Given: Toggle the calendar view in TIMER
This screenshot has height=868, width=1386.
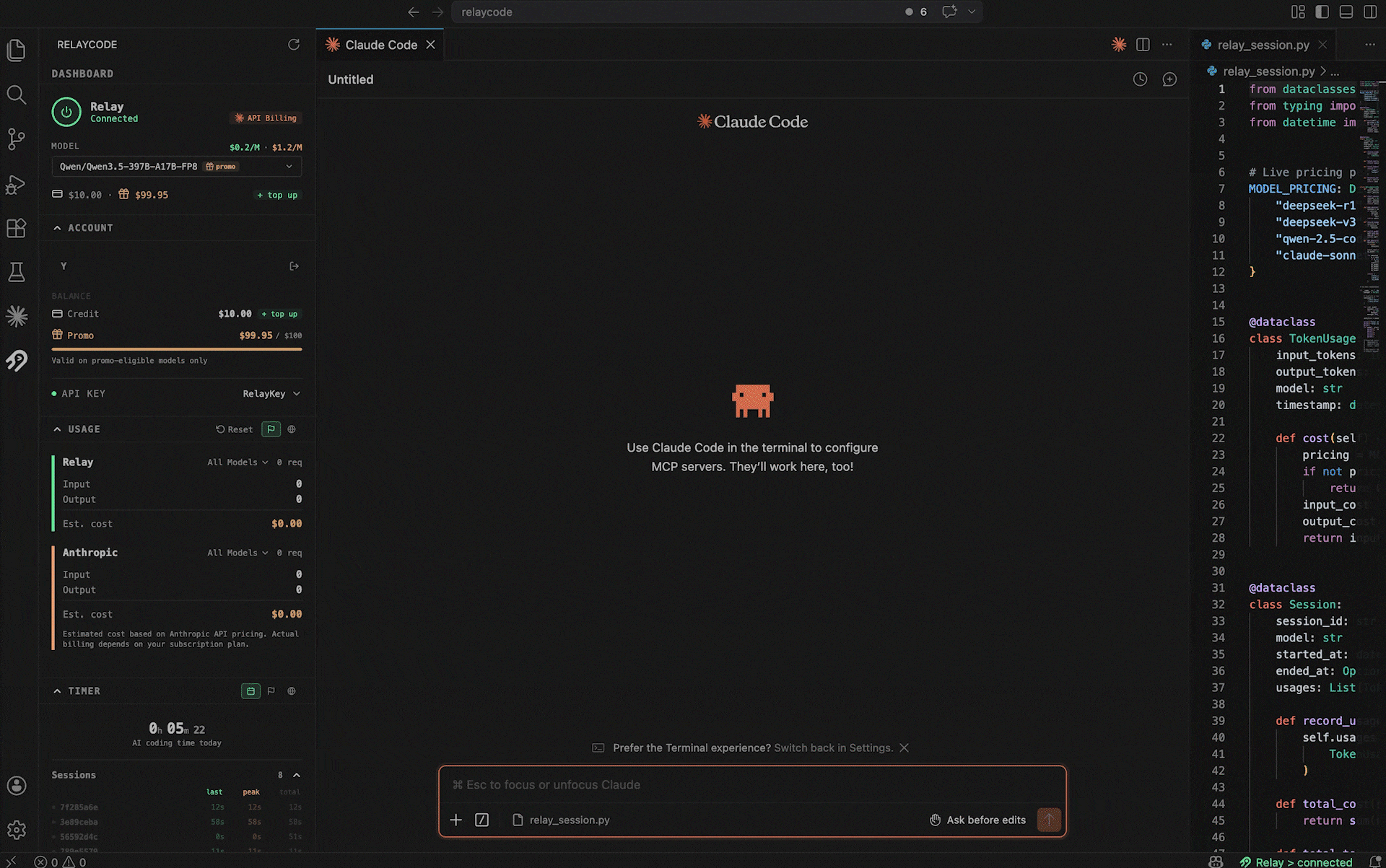Looking at the screenshot, I should click(250, 691).
